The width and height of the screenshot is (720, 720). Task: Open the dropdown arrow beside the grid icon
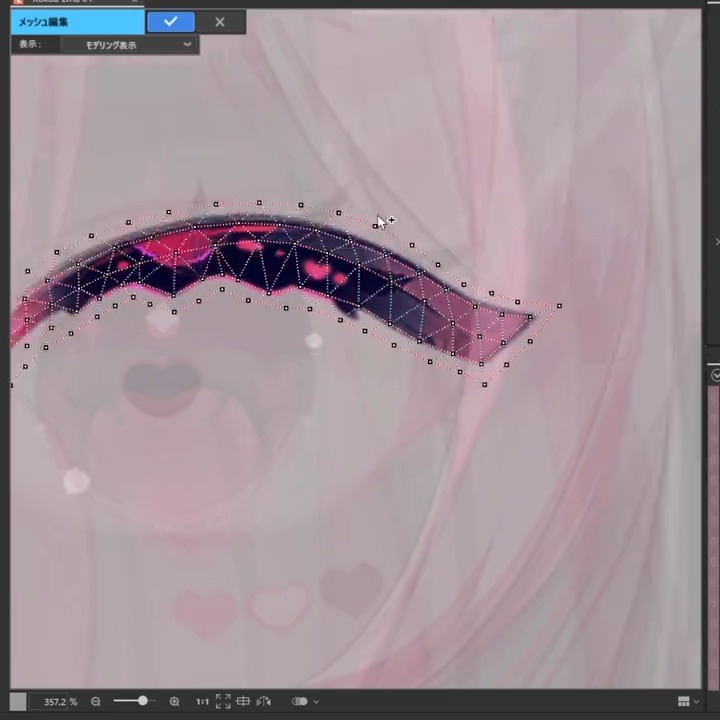[697, 702]
